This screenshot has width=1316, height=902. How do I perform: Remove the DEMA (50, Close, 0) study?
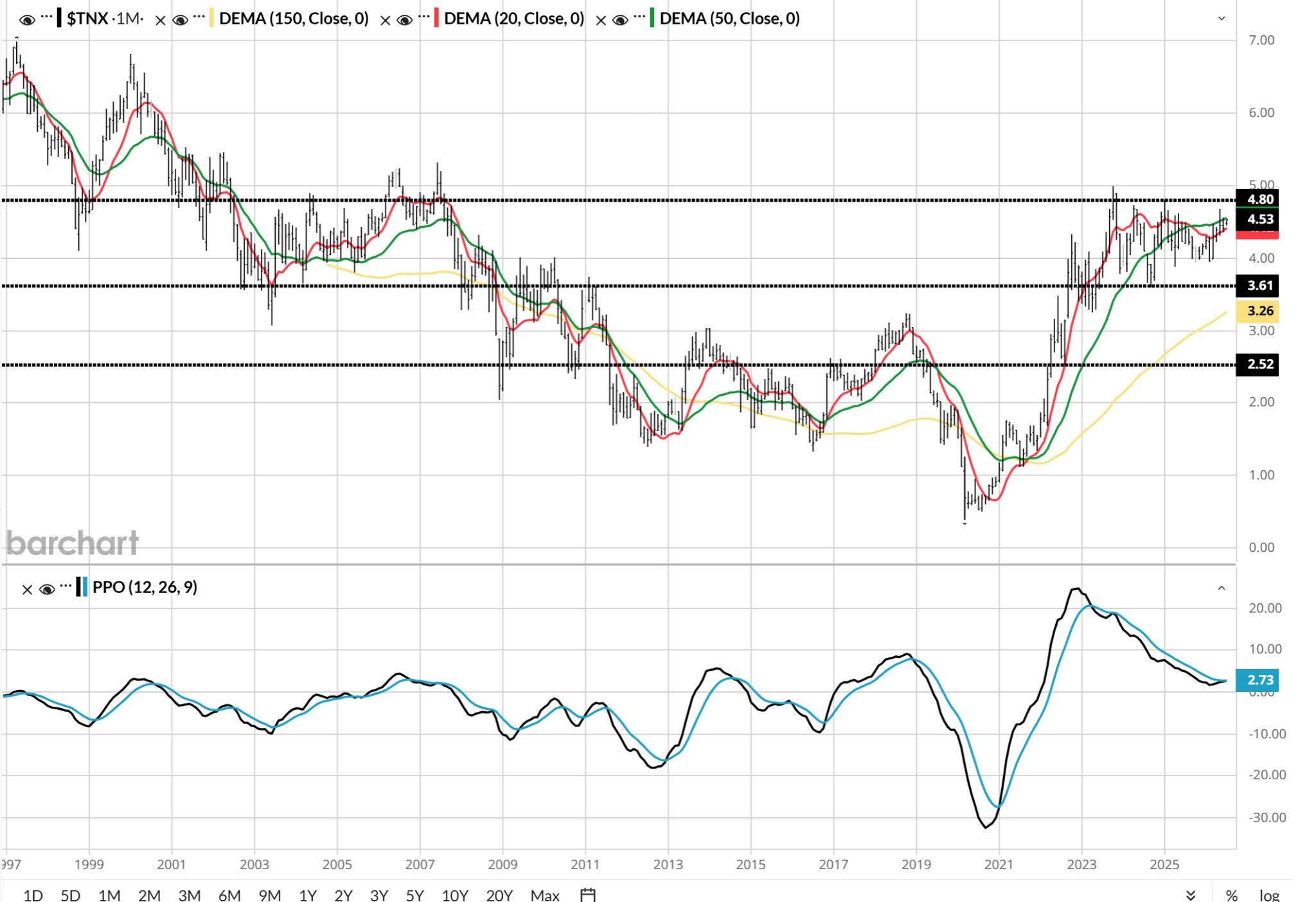pyautogui.click(x=601, y=21)
